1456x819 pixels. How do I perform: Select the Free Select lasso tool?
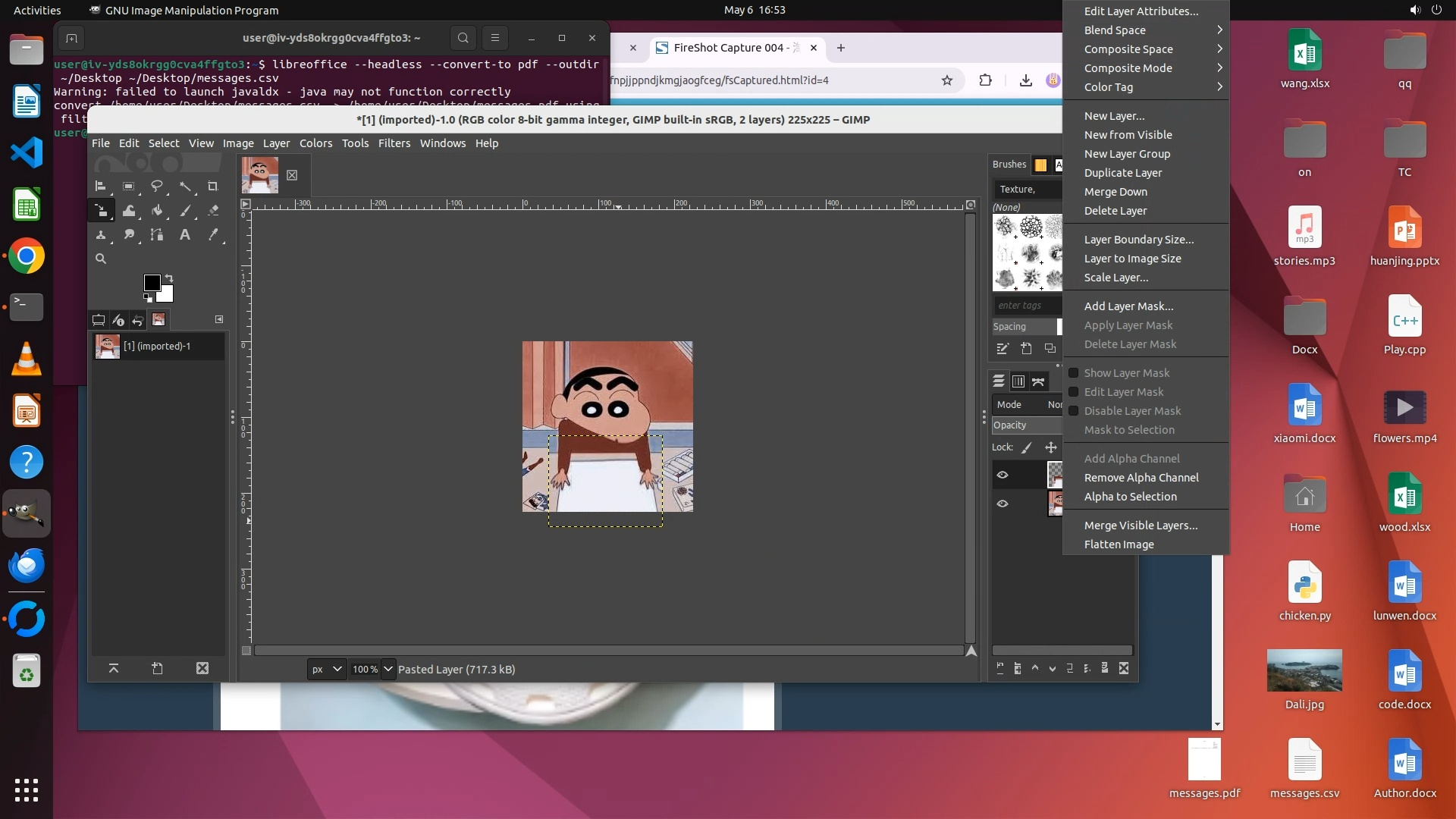[157, 187]
